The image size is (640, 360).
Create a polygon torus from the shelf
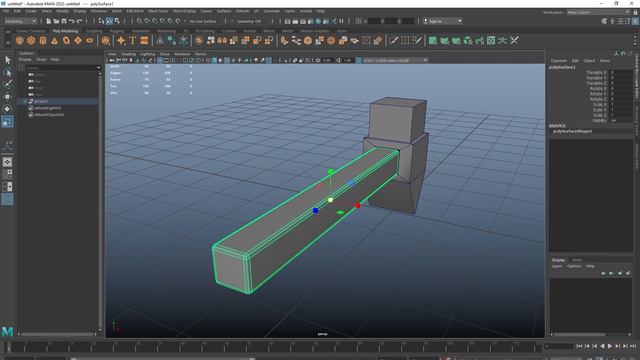click(x=66, y=40)
